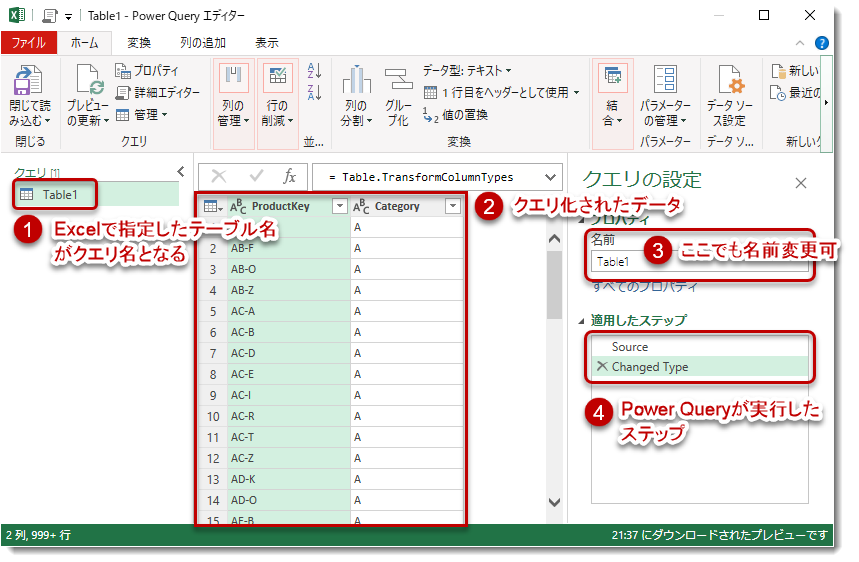Select the Category column header
The height and width of the screenshot is (562, 859).
pos(397,207)
